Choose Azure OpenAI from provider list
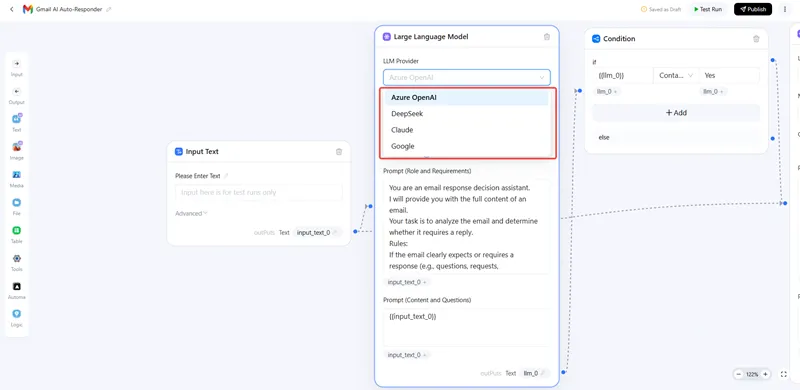Image resolution: width=800 pixels, height=390 pixels. coord(467,98)
